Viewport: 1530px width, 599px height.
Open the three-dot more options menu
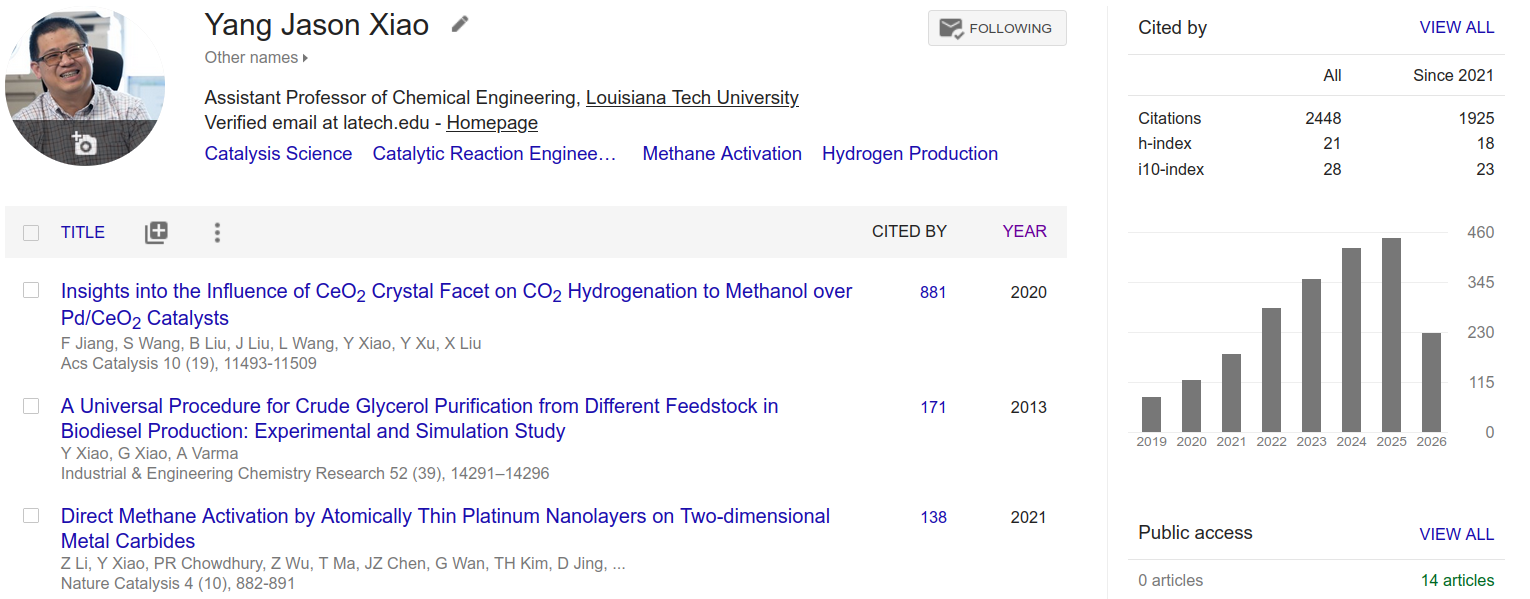coord(217,232)
